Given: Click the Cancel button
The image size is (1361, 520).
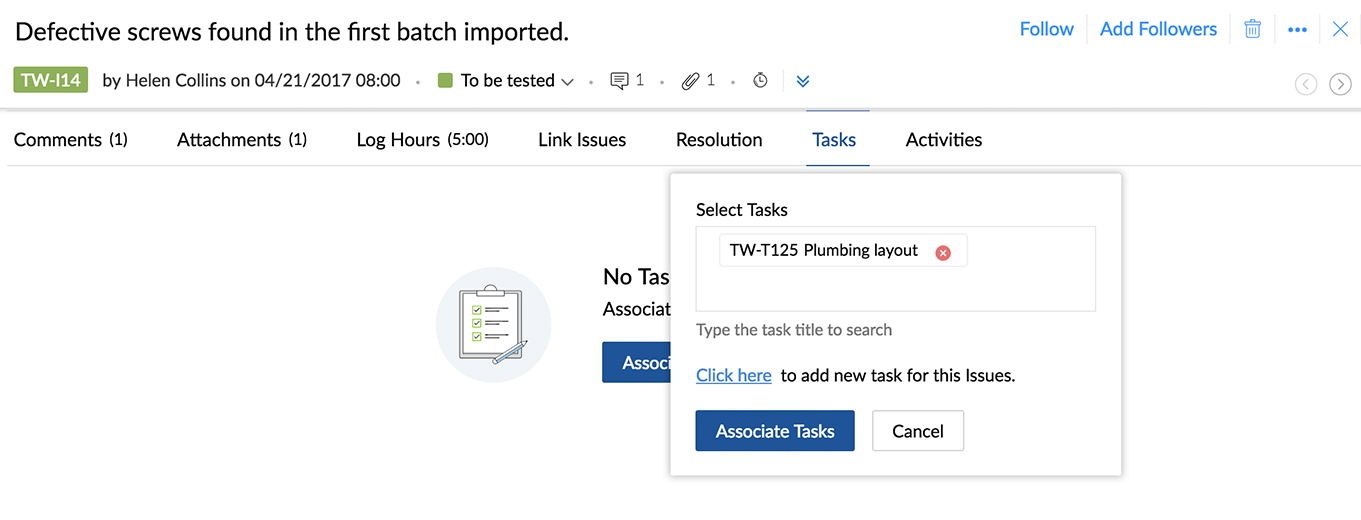Looking at the screenshot, I should (x=918, y=431).
